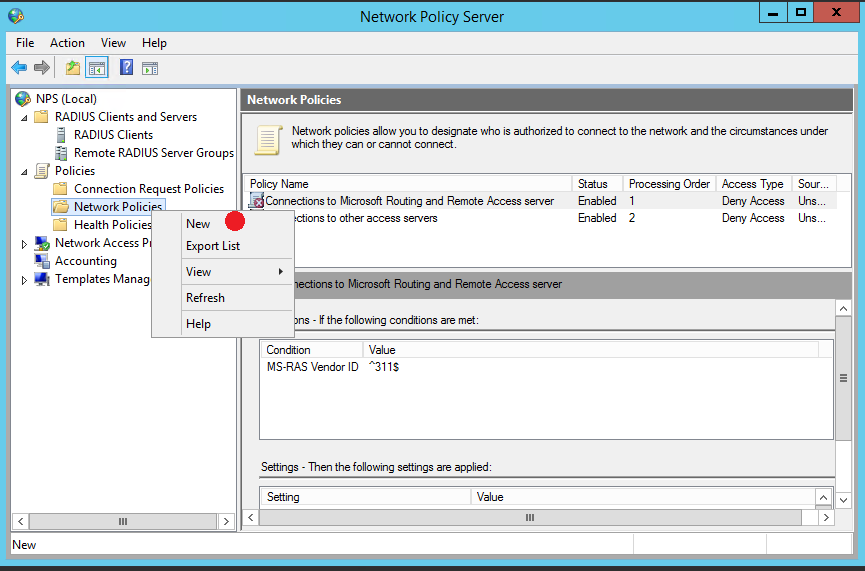The width and height of the screenshot is (865, 571).
Task: Click details pane horizontal scroll left arrow
Action: click(250, 517)
